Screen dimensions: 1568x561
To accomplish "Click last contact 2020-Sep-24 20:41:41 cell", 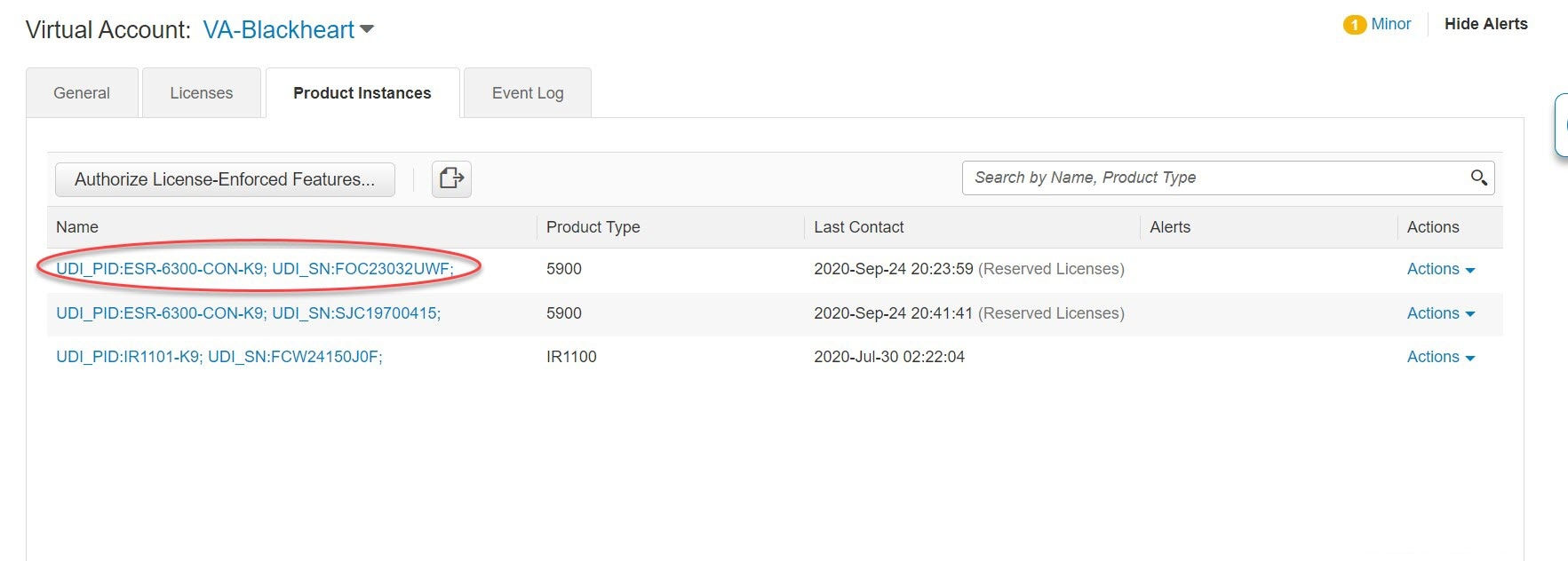I will point(969,313).
